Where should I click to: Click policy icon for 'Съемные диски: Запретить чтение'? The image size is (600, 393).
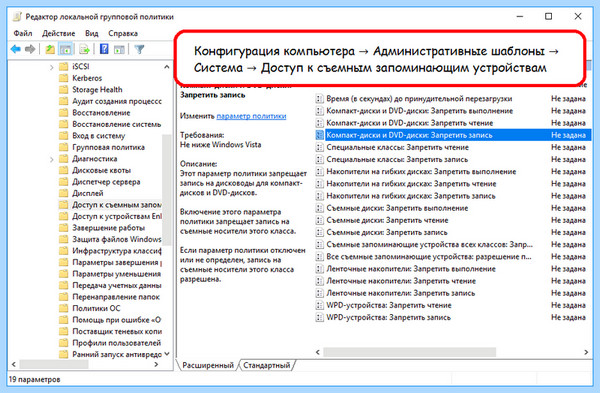(x=319, y=220)
